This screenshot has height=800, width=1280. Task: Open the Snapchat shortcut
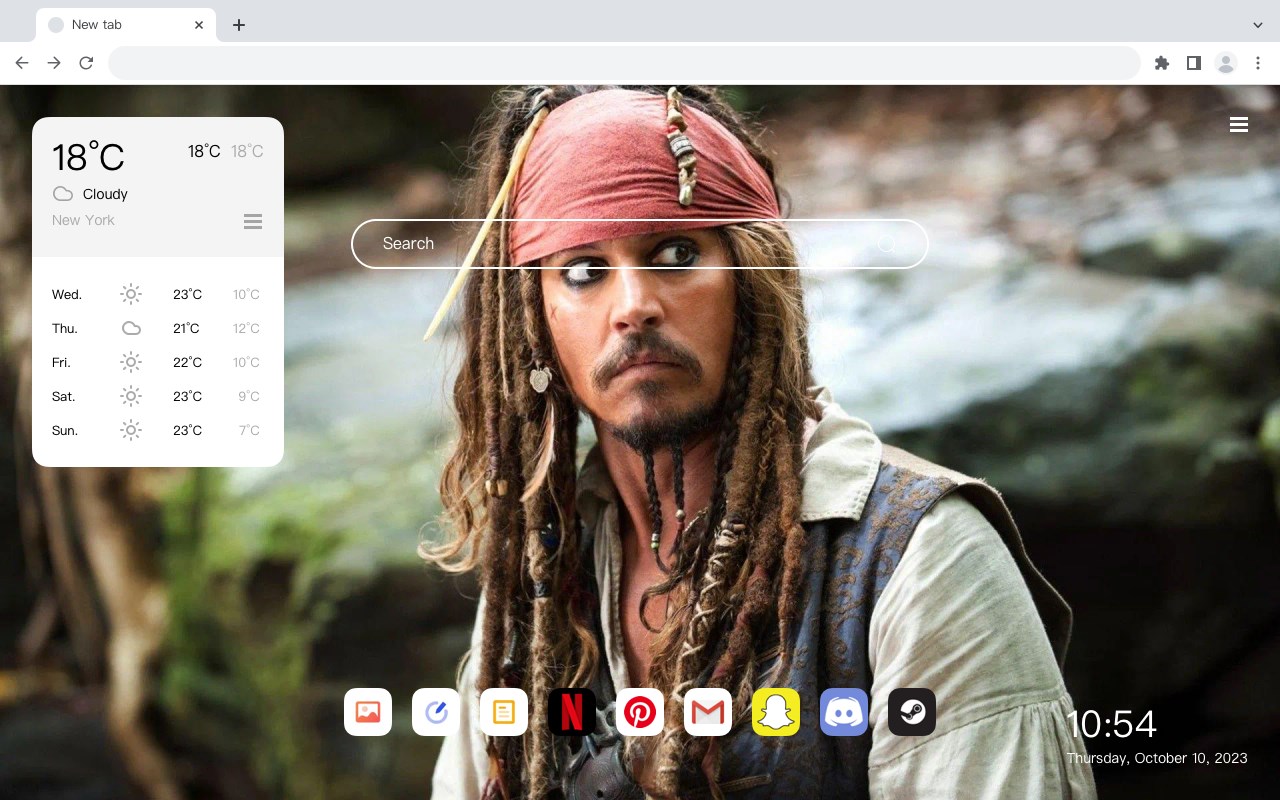pyautogui.click(x=776, y=712)
